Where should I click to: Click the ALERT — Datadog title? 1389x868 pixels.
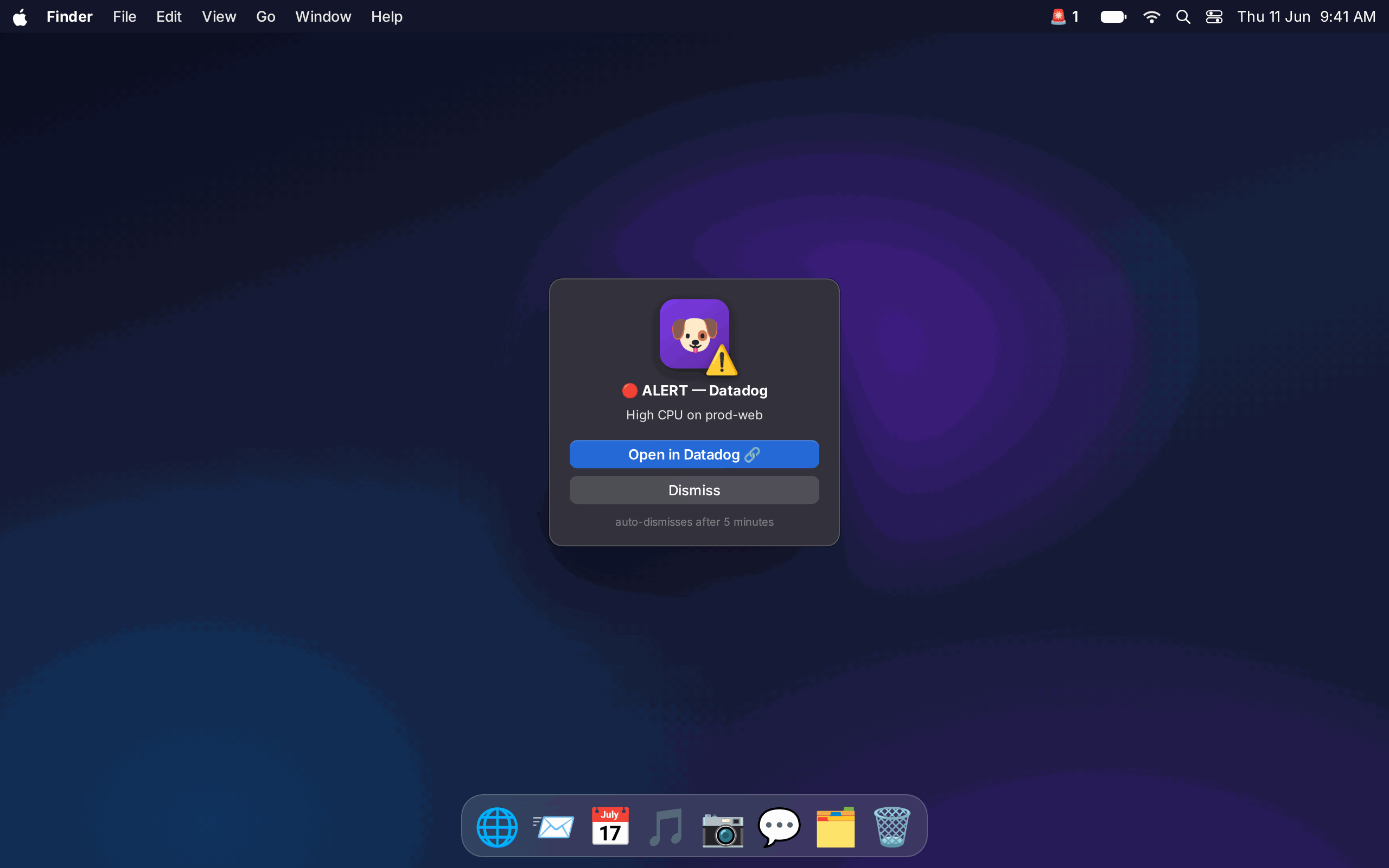point(694,391)
